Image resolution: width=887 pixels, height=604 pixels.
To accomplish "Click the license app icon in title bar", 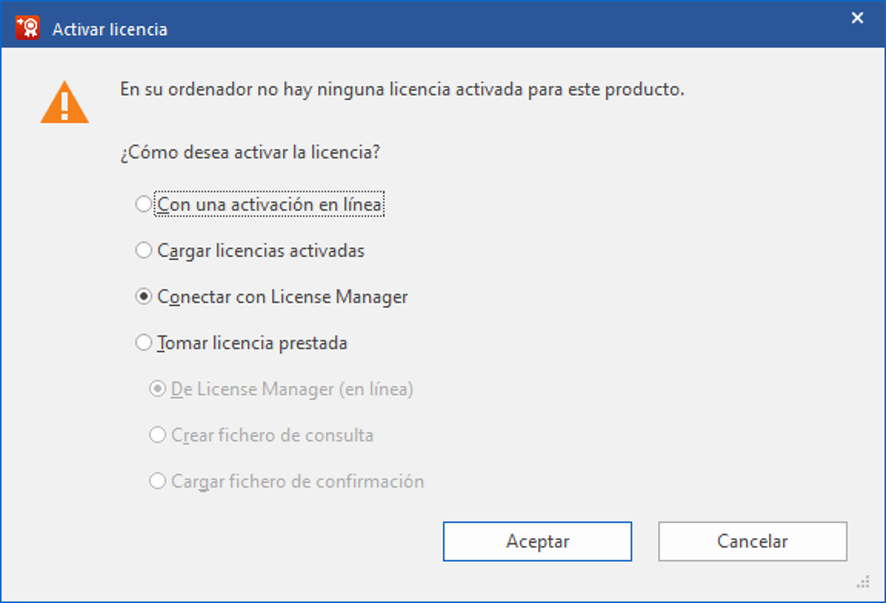I will [27, 28].
